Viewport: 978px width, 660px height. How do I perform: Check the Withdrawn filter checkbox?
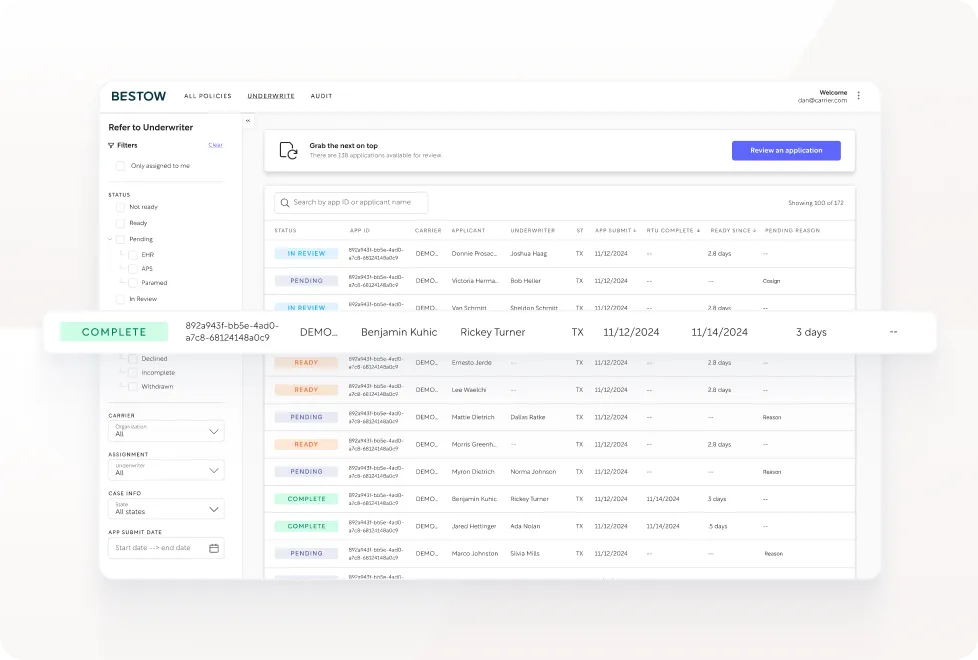[x=133, y=387]
